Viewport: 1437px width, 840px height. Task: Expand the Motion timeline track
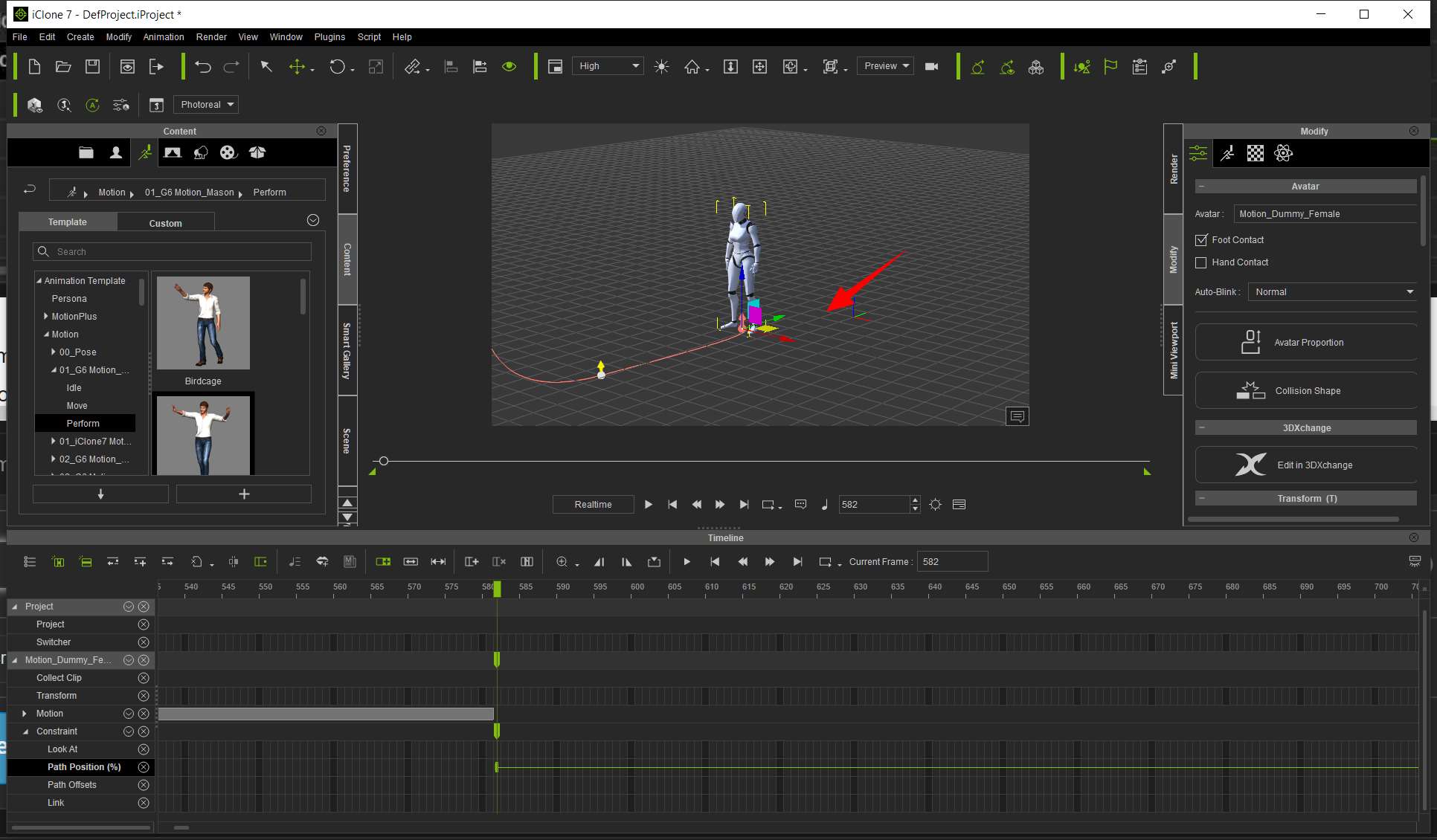25,714
